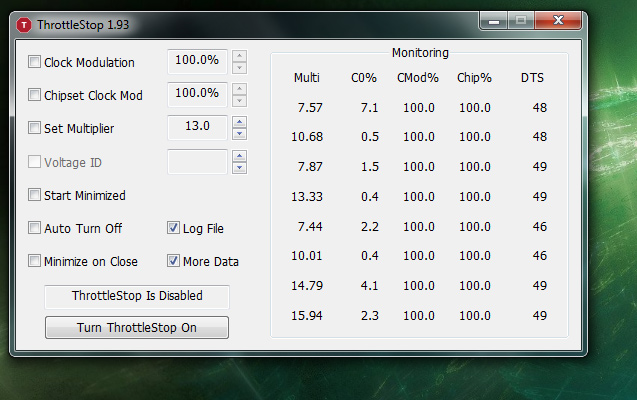Click the Voltage ID up arrow
Viewport: 637px width, 400px height.
[x=239, y=156]
